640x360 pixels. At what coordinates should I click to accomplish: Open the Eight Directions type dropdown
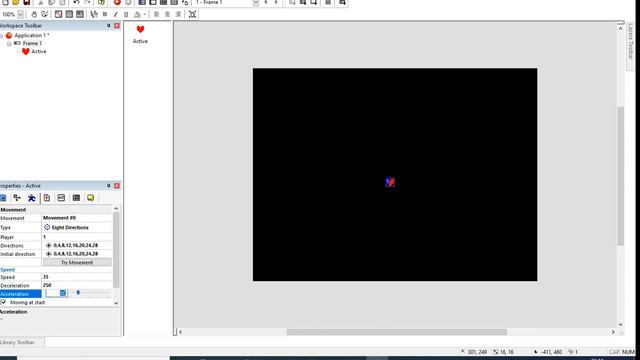[77, 227]
